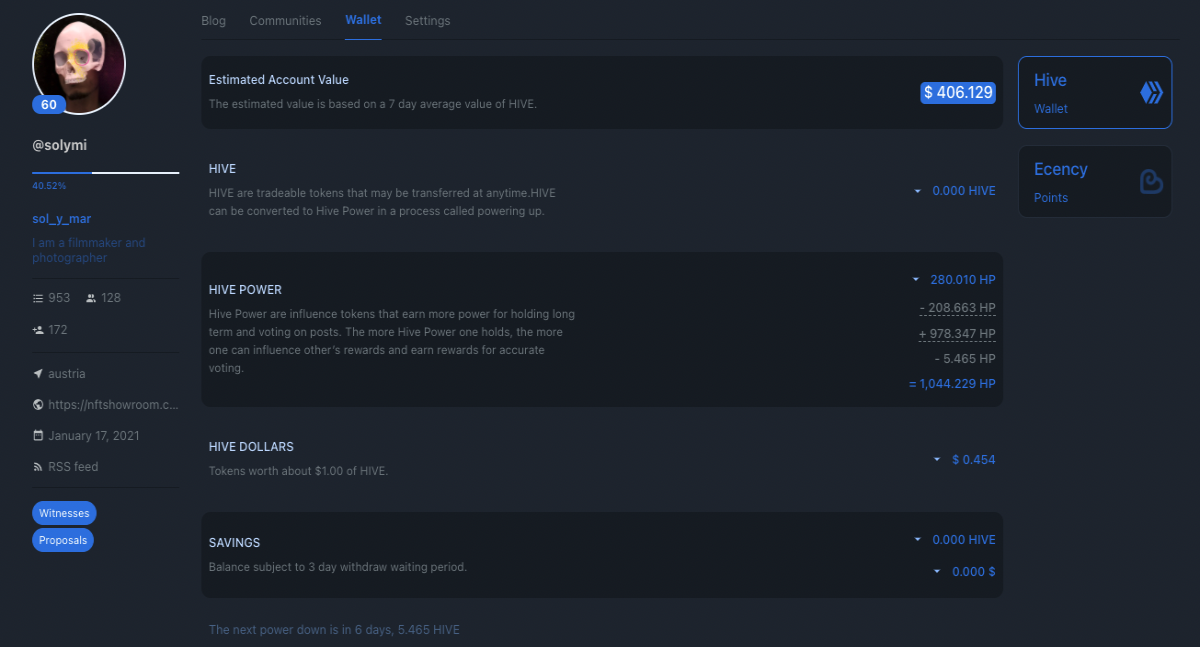Click the reputation badge 60
The height and width of the screenshot is (647, 1200).
49,104
